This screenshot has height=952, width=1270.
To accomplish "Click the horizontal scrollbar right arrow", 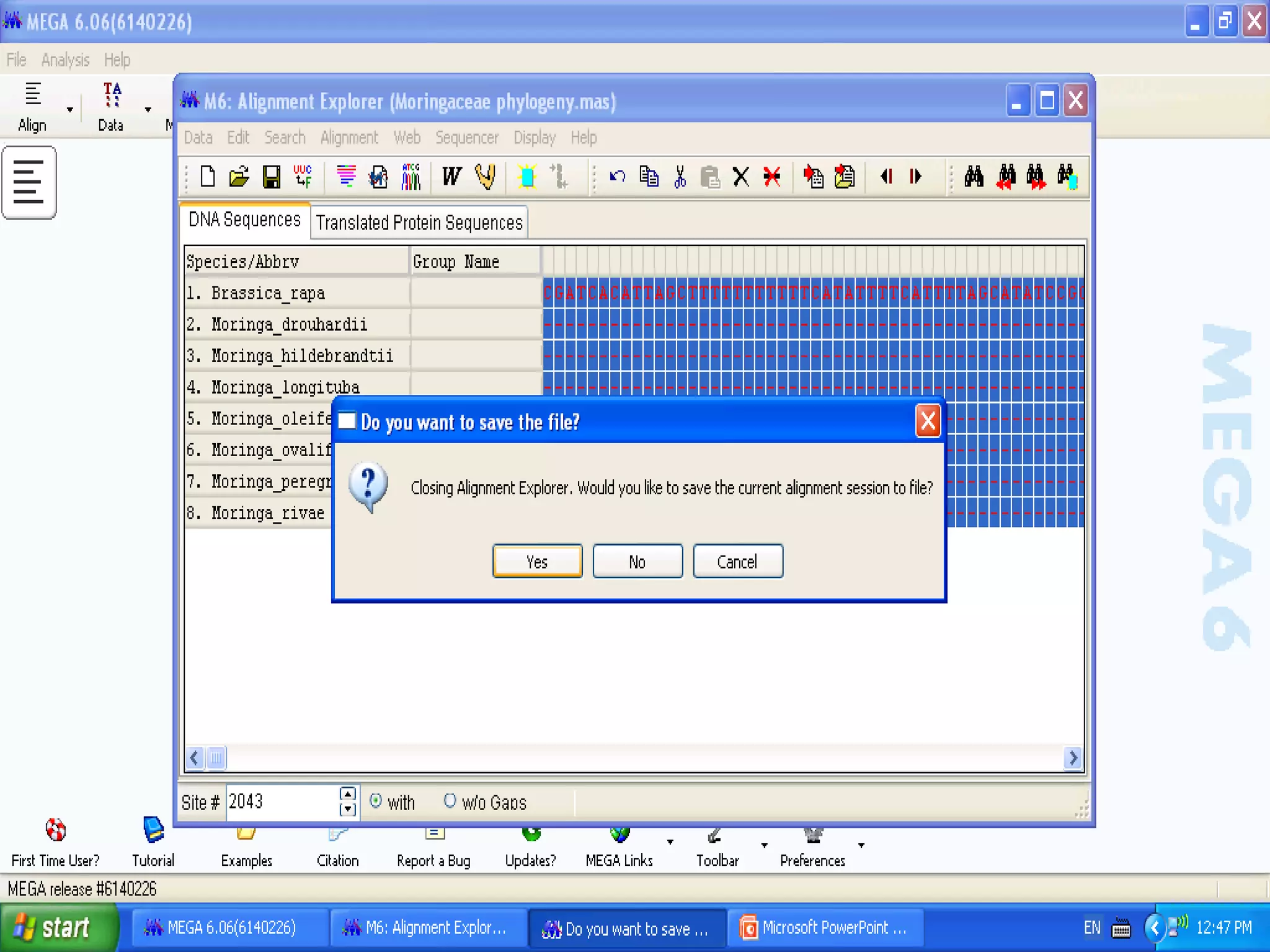I will 1073,757.
